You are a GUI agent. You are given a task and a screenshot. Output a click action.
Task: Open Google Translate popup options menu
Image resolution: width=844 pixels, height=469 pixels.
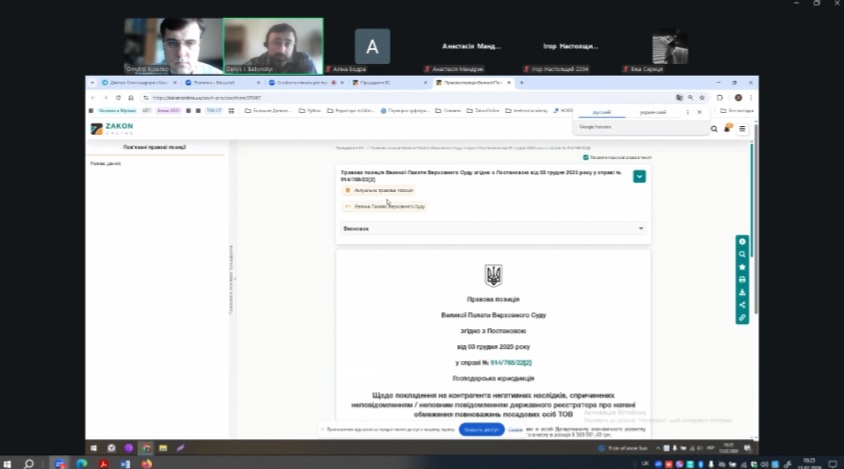tap(687, 112)
